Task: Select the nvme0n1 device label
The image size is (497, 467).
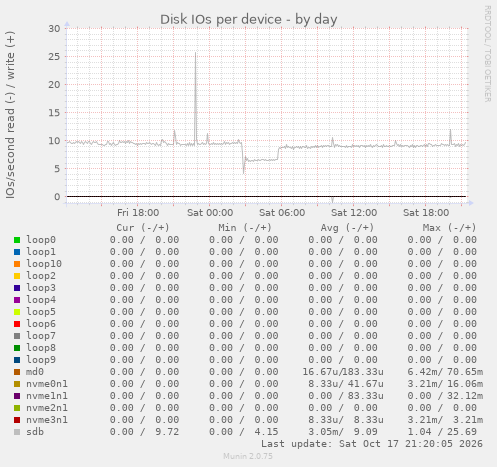Action: click(47, 384)
